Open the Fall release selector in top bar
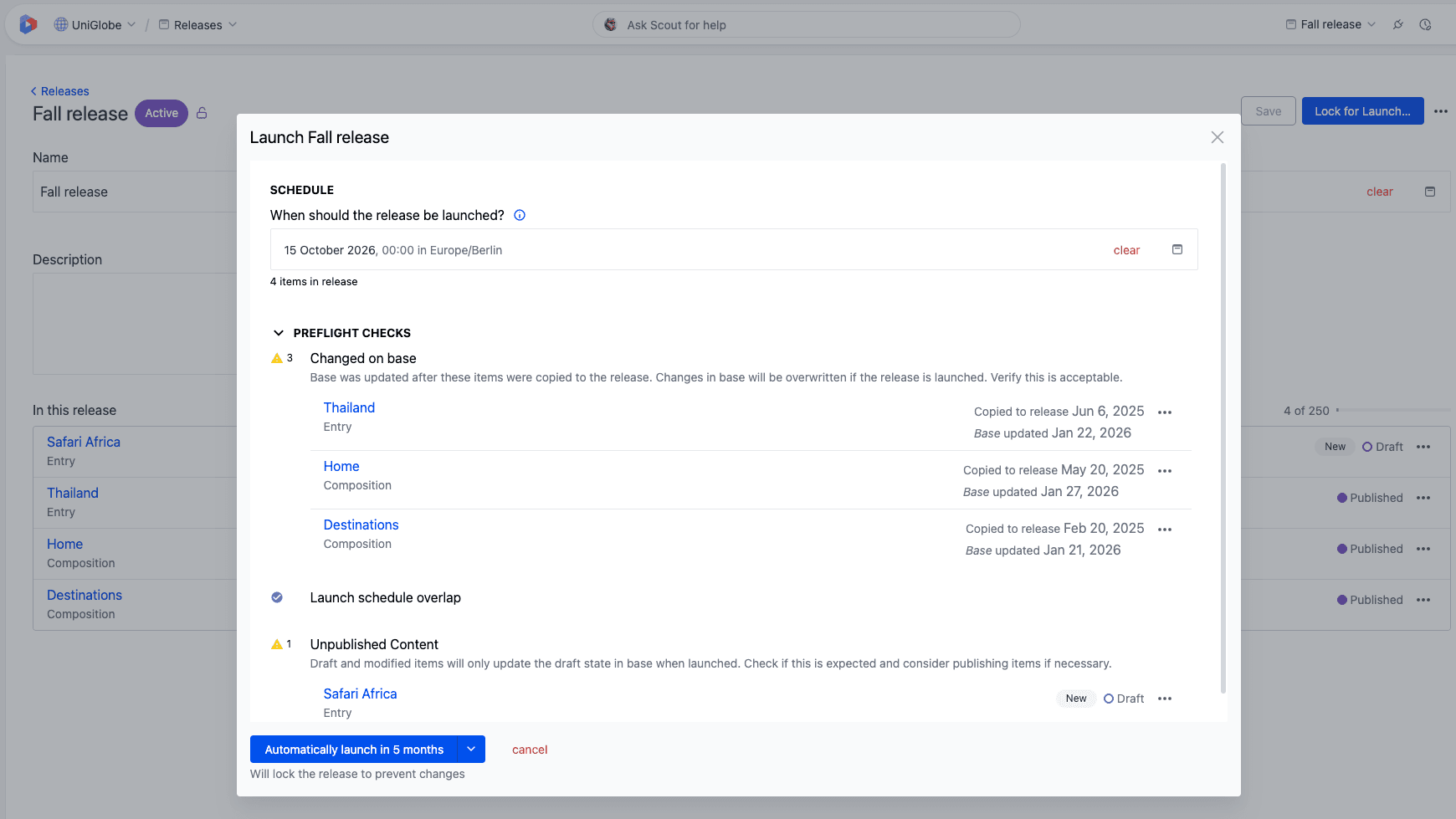The width and height of the screenshot is (1456, 819). tap(1330, 24)
